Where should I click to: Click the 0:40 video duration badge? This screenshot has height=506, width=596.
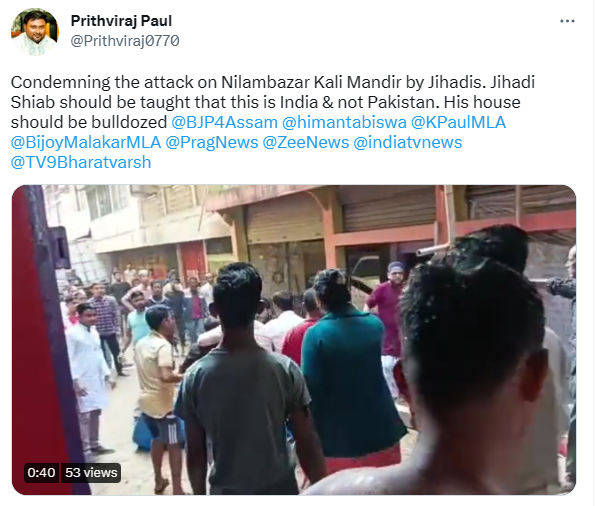click(41, 473)
